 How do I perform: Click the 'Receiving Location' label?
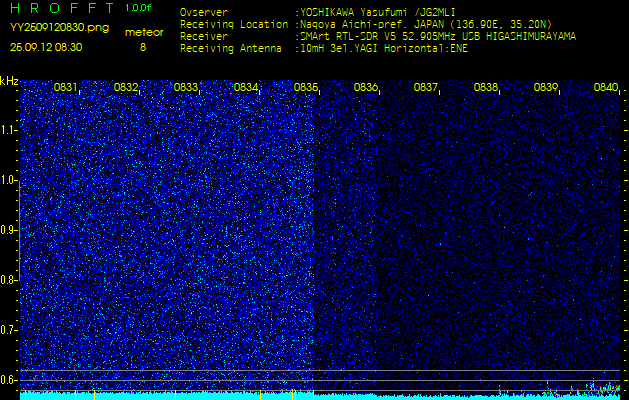(234, 24)
